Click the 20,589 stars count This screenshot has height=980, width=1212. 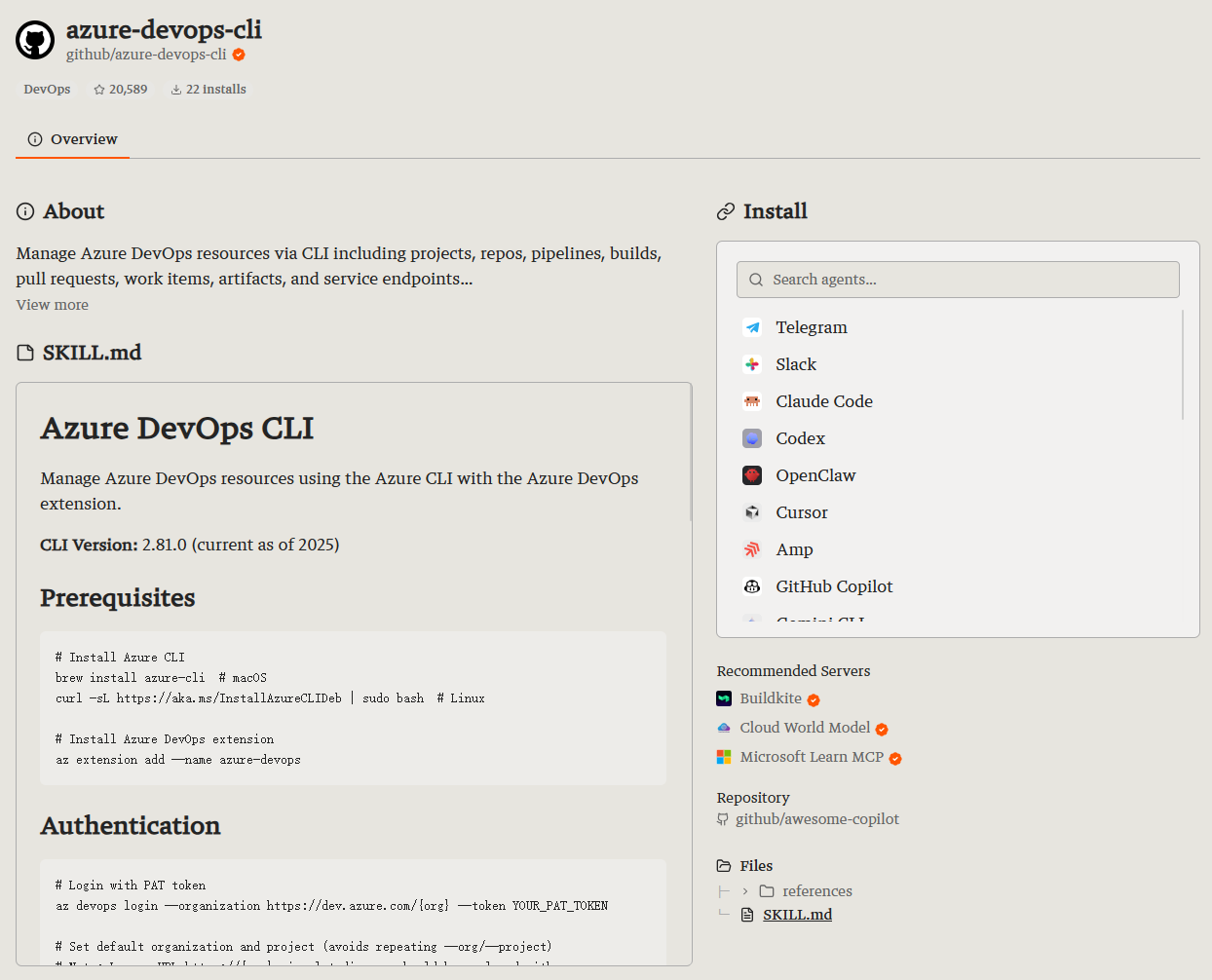tap(129, 90)
